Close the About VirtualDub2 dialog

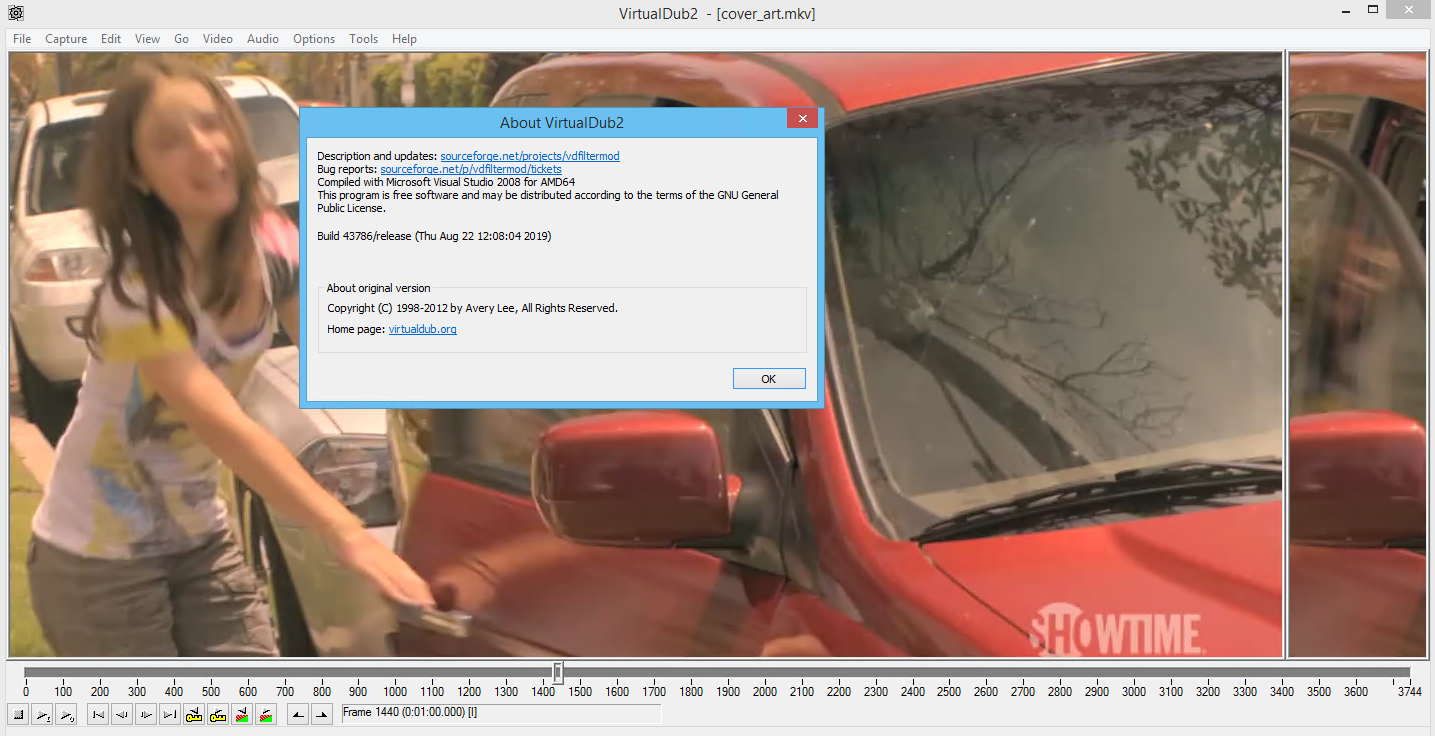[x=802, y=119]
